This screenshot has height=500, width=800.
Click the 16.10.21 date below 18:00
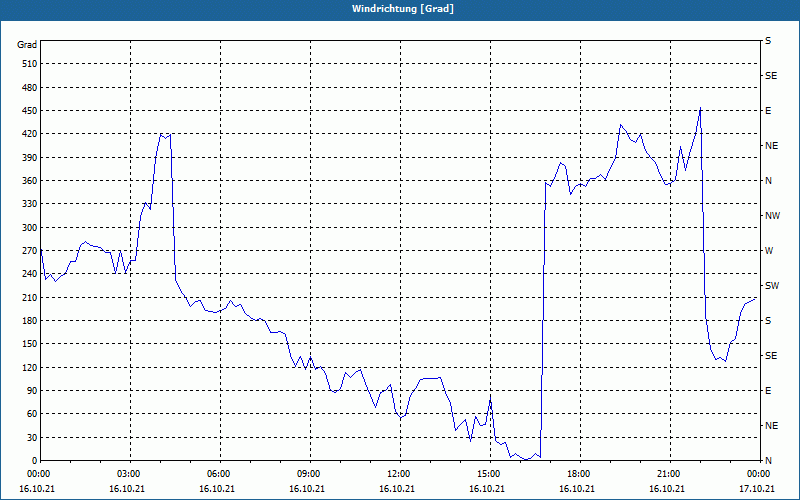coord(577,488)
